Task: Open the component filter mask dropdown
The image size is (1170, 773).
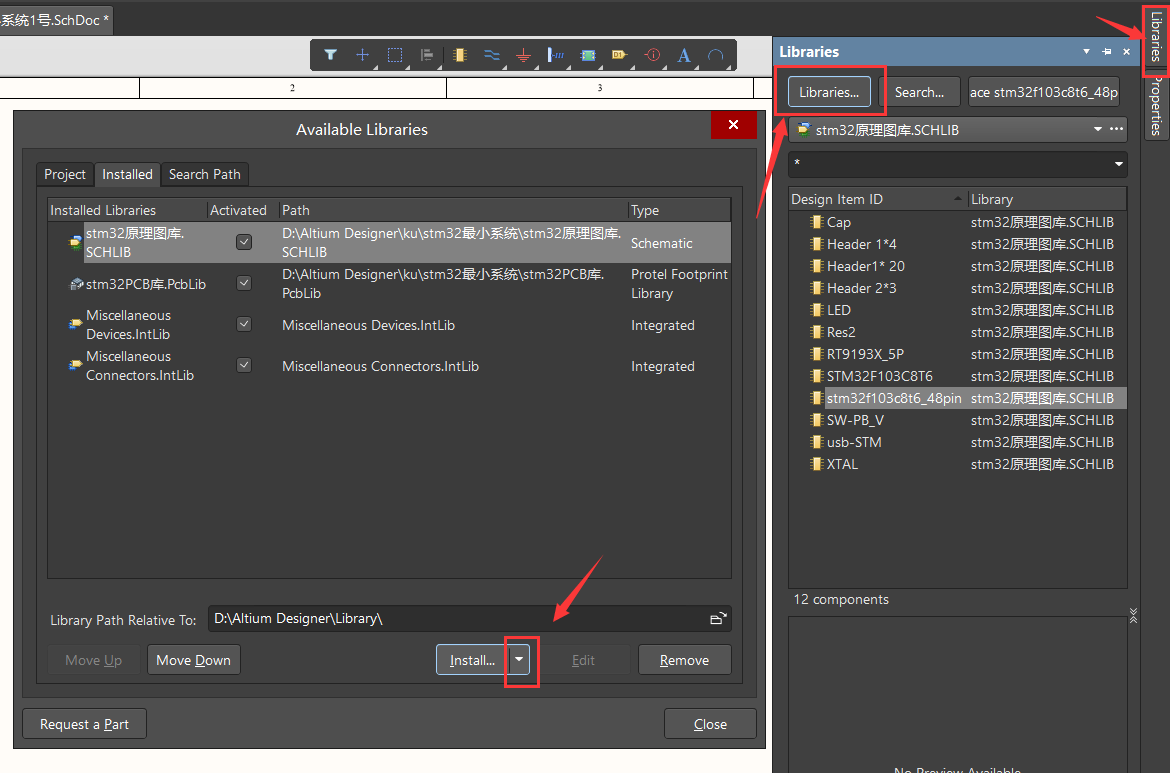Action: [1119, 164]
